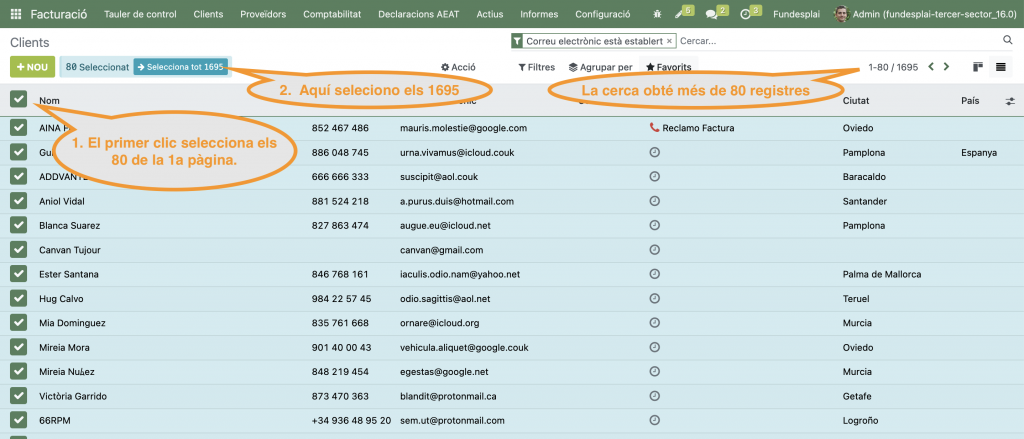The width and height of the screenshot is (1024, 439).
Task: Expand the Agrupar per dropdown
Action: pos(600,67)
